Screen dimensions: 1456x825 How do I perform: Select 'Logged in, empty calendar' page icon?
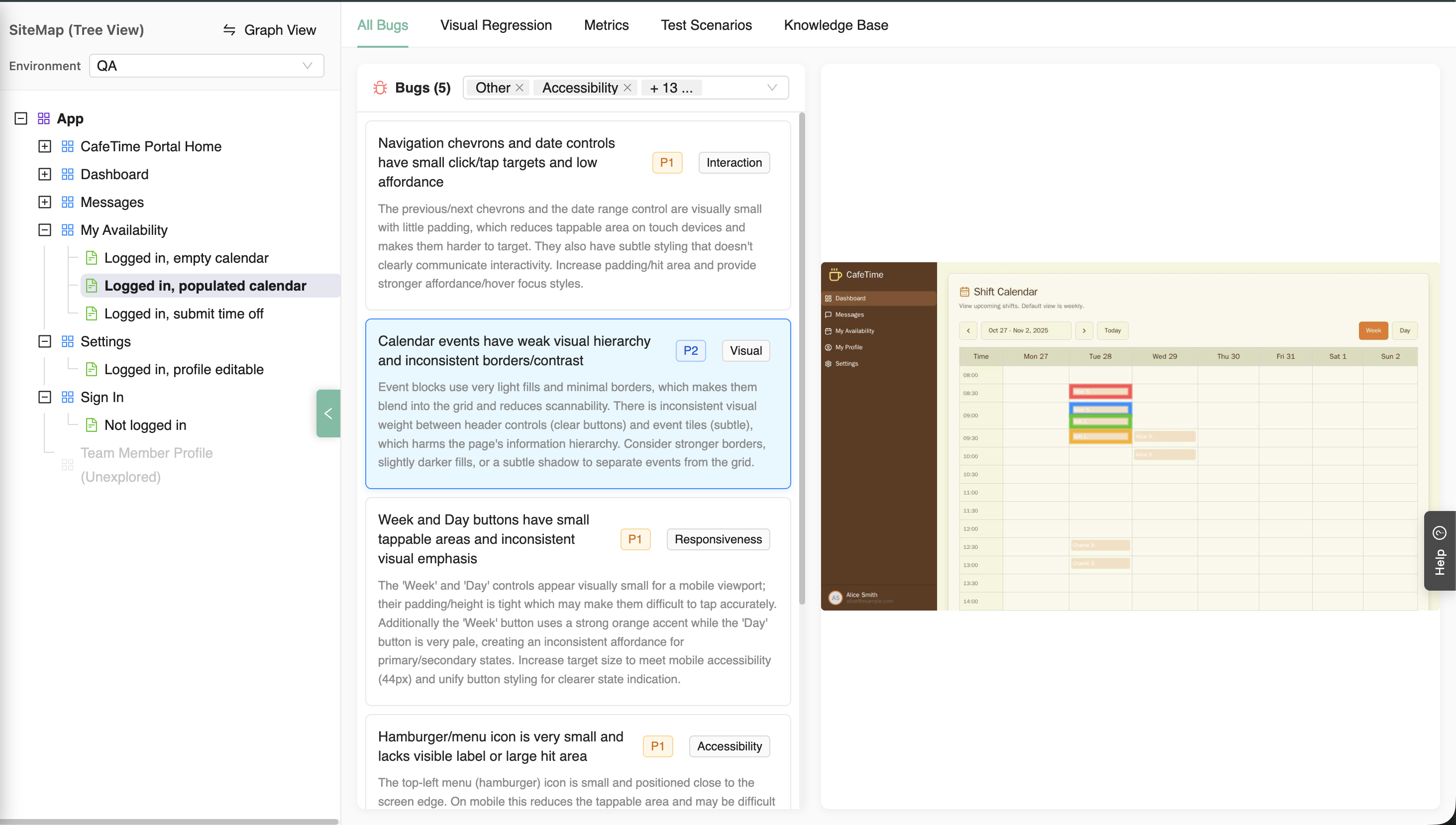(91, 258)
